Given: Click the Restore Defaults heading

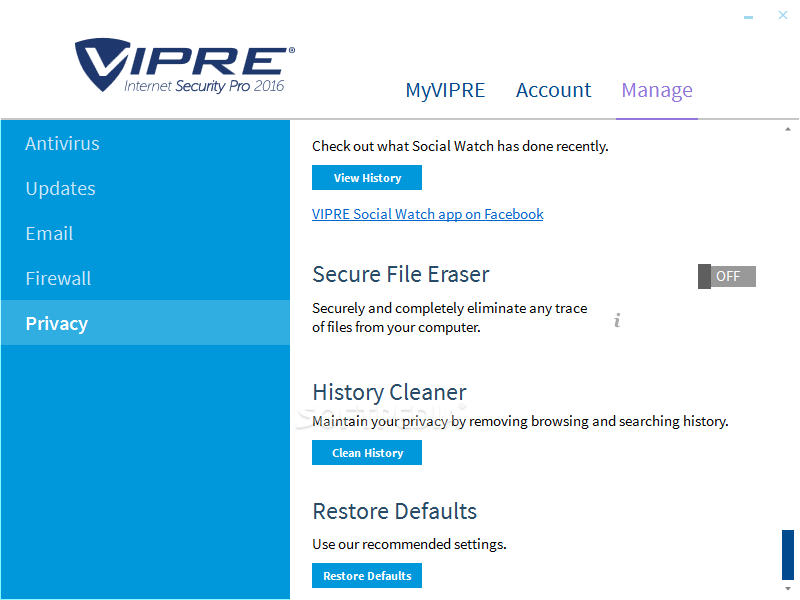Looking at the screenshot, I should click(x=394, y=511).
